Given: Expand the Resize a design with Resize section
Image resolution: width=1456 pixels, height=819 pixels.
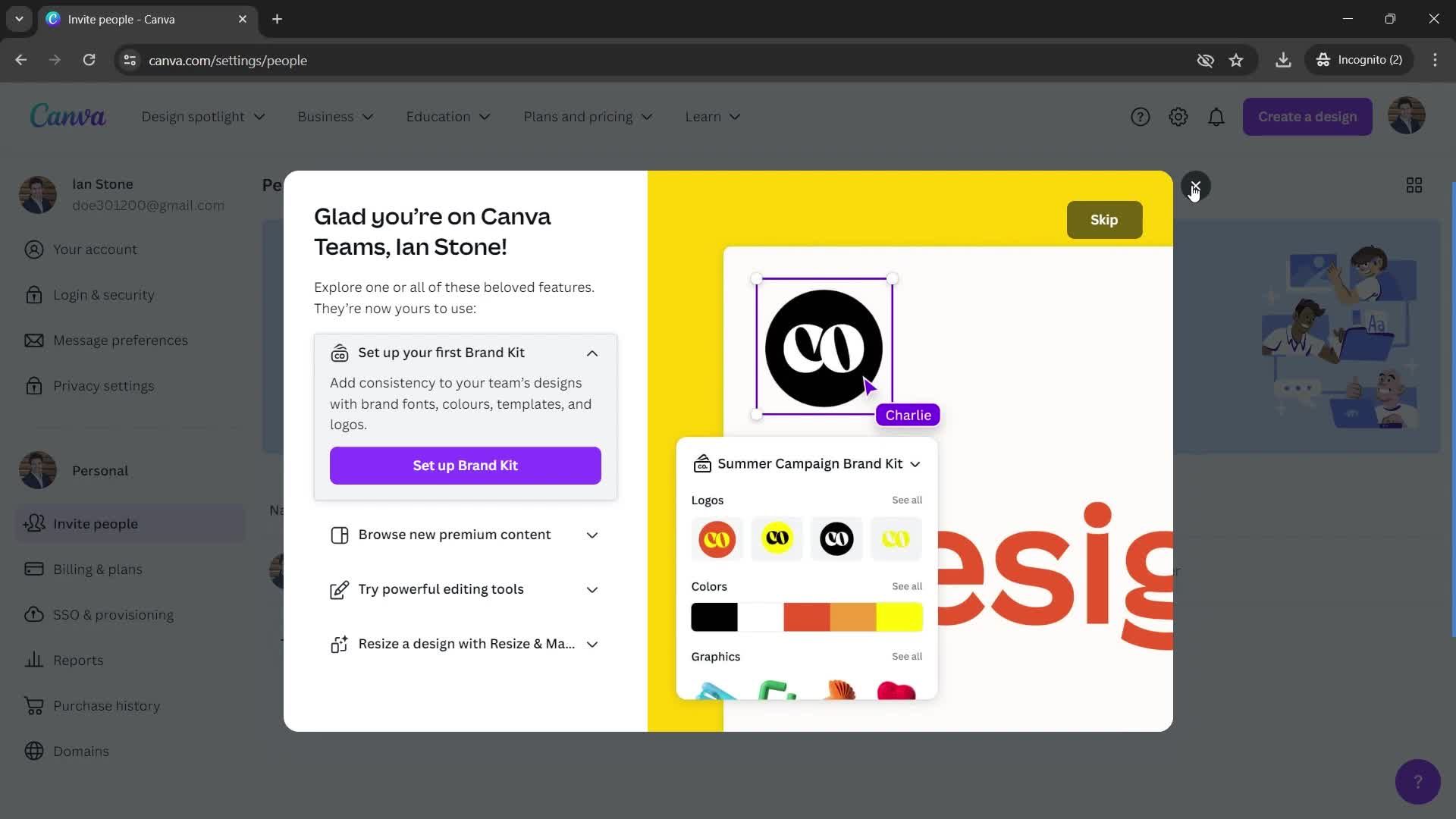Looking at the screenshot, I should click(x=592, y=643).
